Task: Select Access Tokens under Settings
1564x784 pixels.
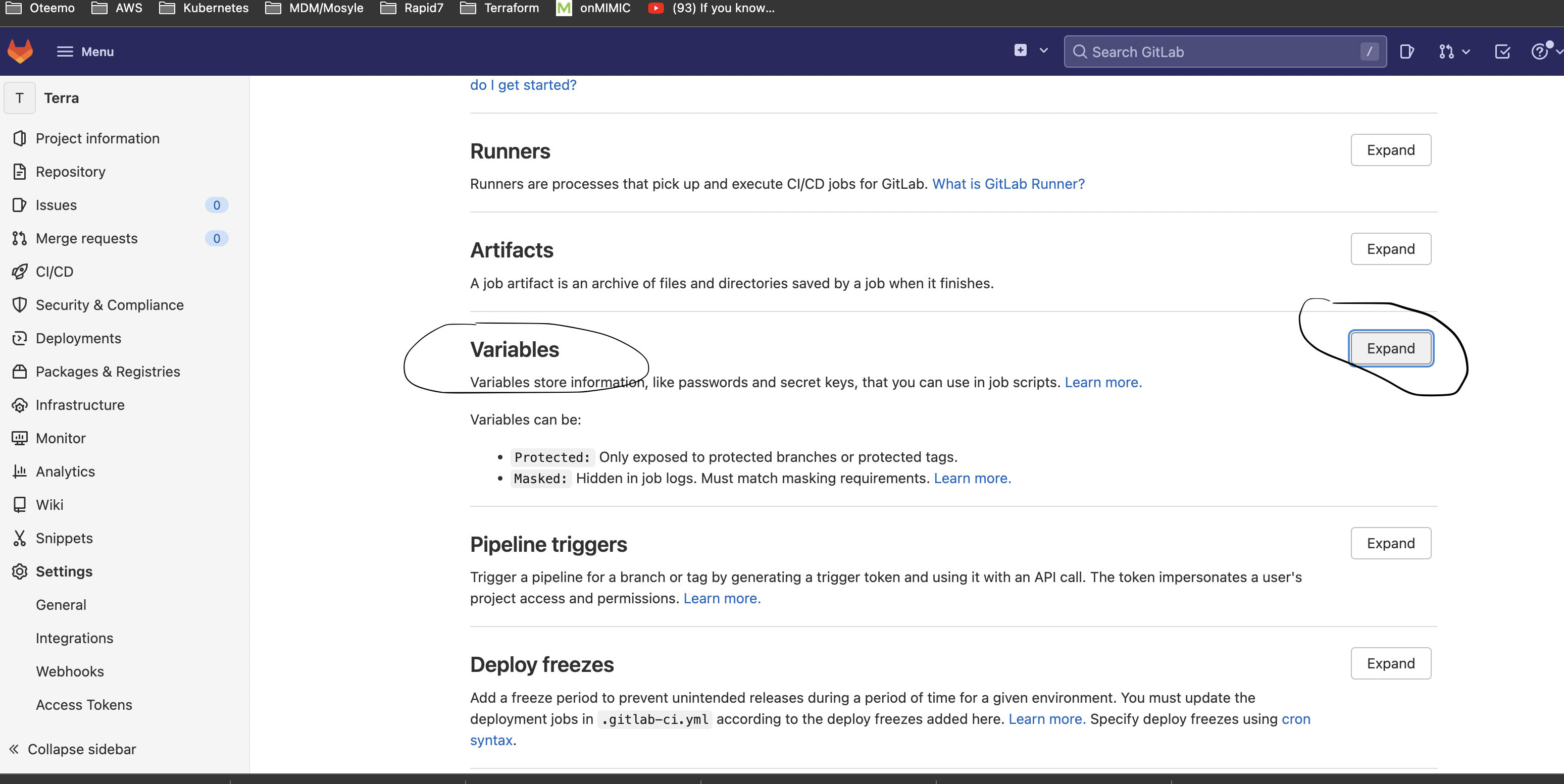Action: pyautogui.click(x=84, y=705)
